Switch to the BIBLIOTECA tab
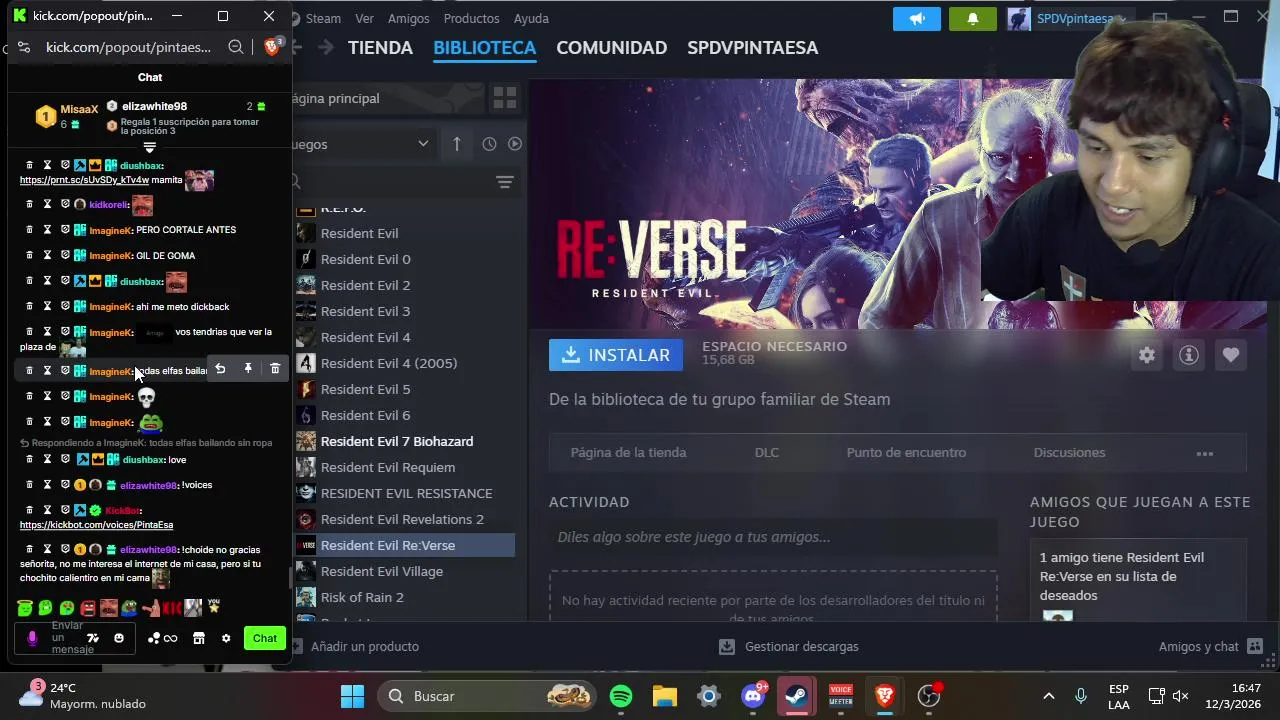This screenshot has width=1280, height=720. click(485, 47)
